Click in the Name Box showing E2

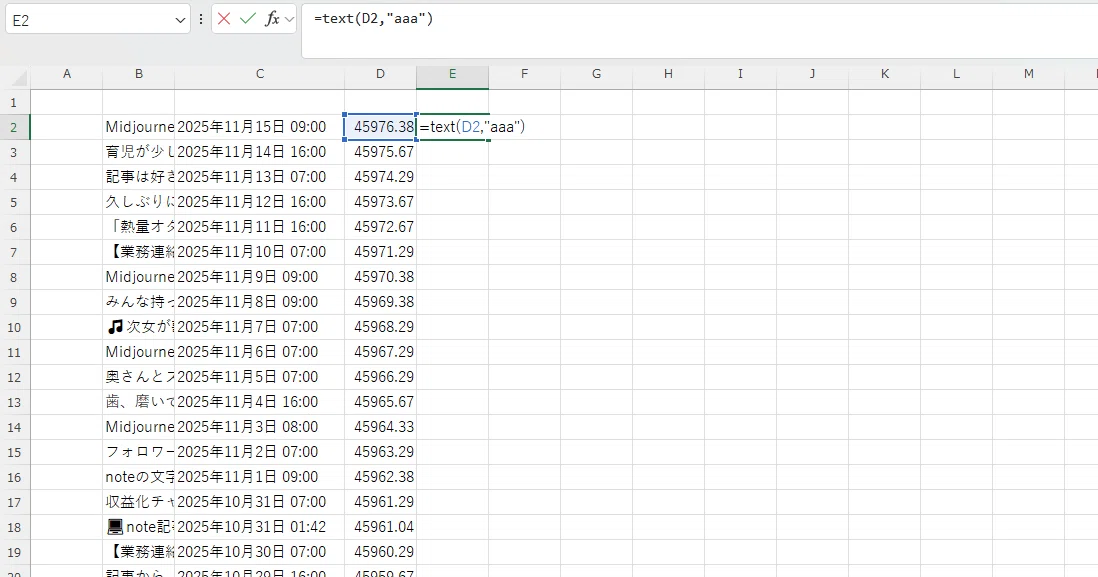(x=90, y=20)
